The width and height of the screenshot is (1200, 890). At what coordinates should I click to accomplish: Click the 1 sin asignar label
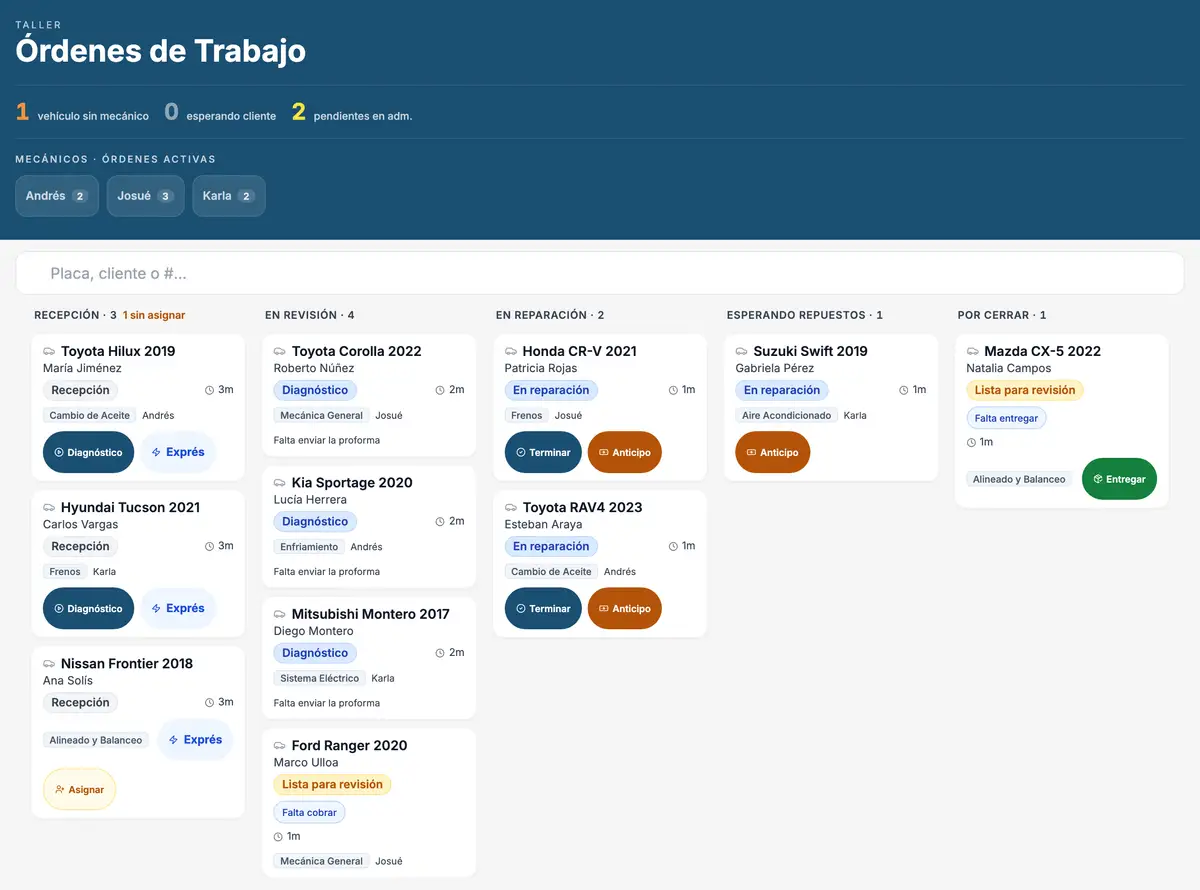pyautogui.click(x=154, y=315)
